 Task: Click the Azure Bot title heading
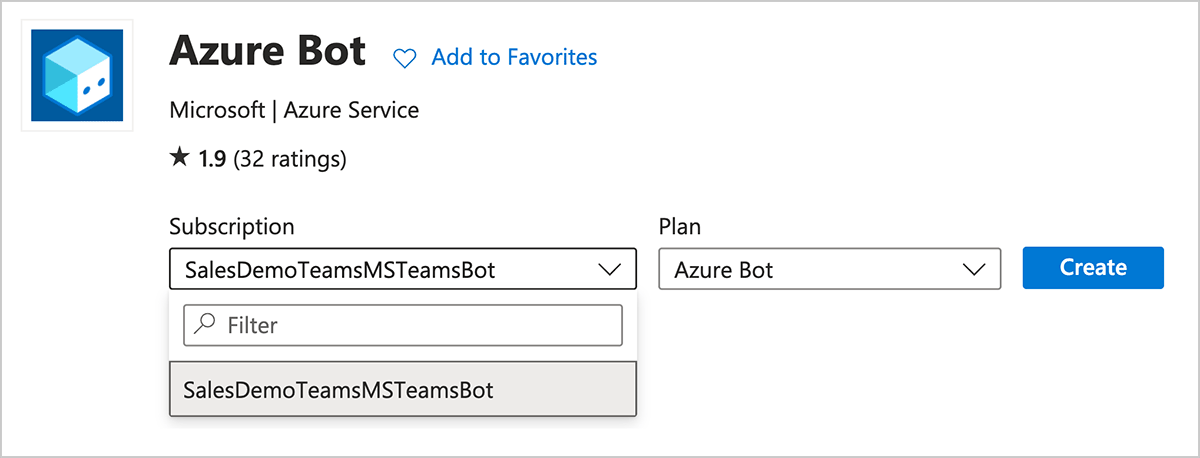pos(268,52)
